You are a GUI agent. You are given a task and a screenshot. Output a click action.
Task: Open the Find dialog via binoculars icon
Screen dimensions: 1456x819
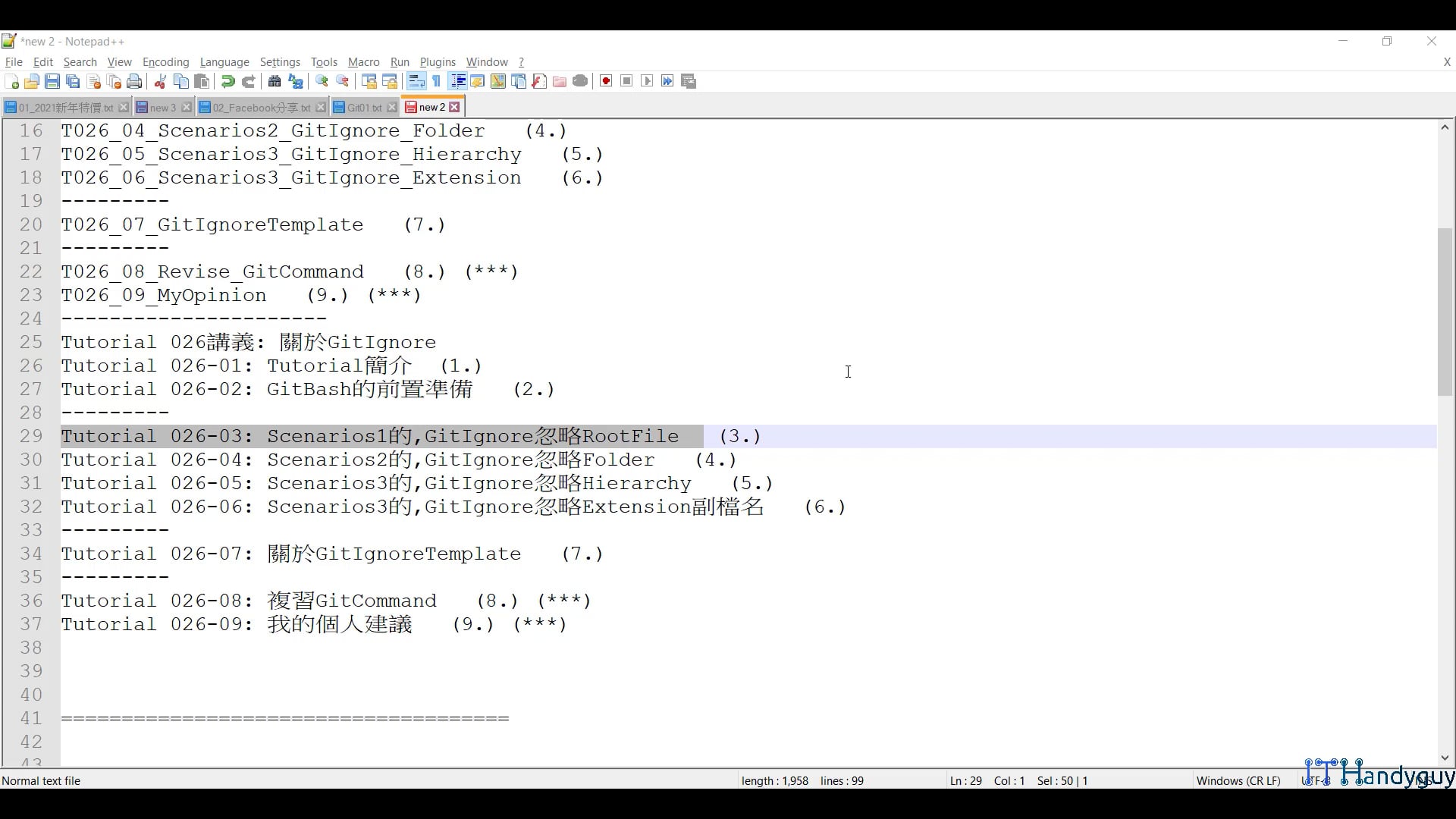point(275,81)
